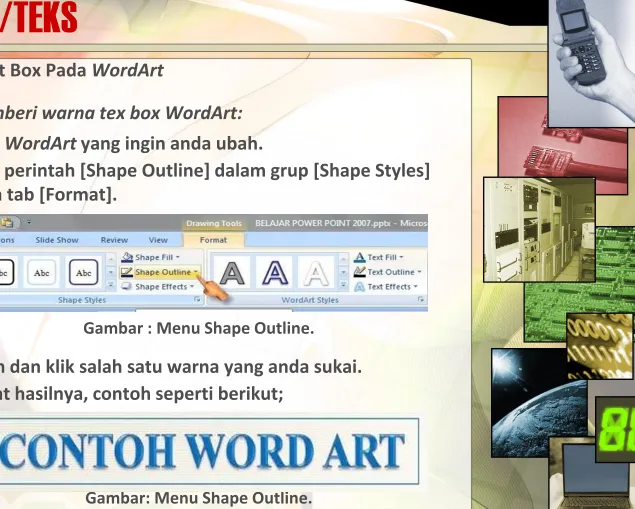635x509 pixels.
Task: Switch to the Format tab
Action: tap(213, 240)
